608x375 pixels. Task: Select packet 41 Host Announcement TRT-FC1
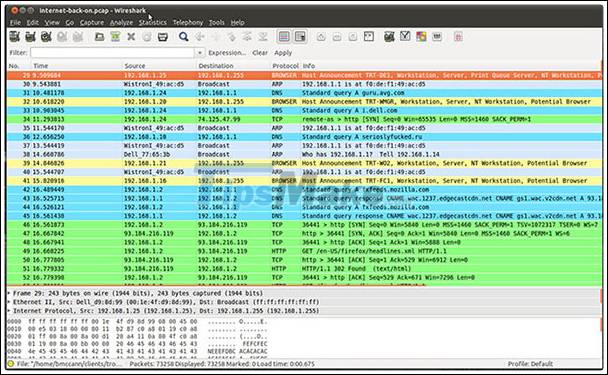pyautogui.click(x=304, y=181)
